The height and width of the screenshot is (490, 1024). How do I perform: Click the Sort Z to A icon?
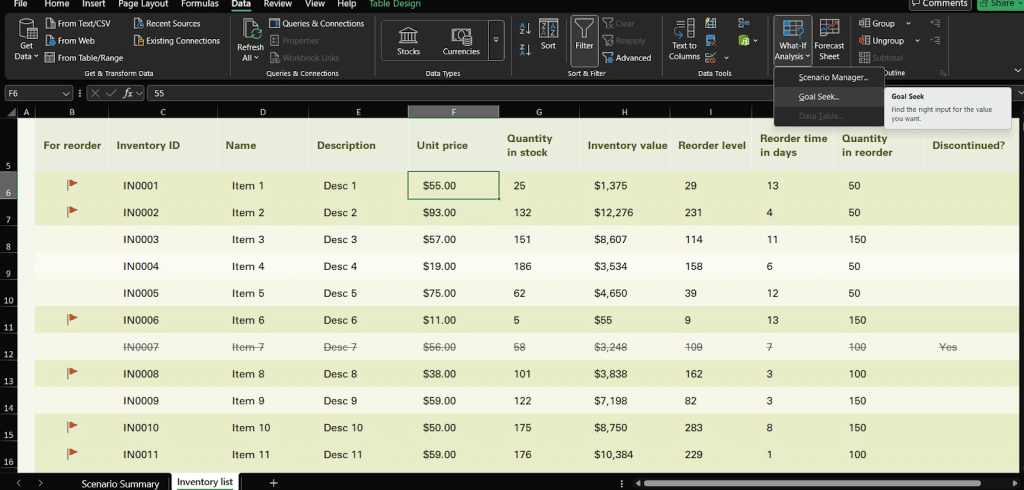[525, 50]
